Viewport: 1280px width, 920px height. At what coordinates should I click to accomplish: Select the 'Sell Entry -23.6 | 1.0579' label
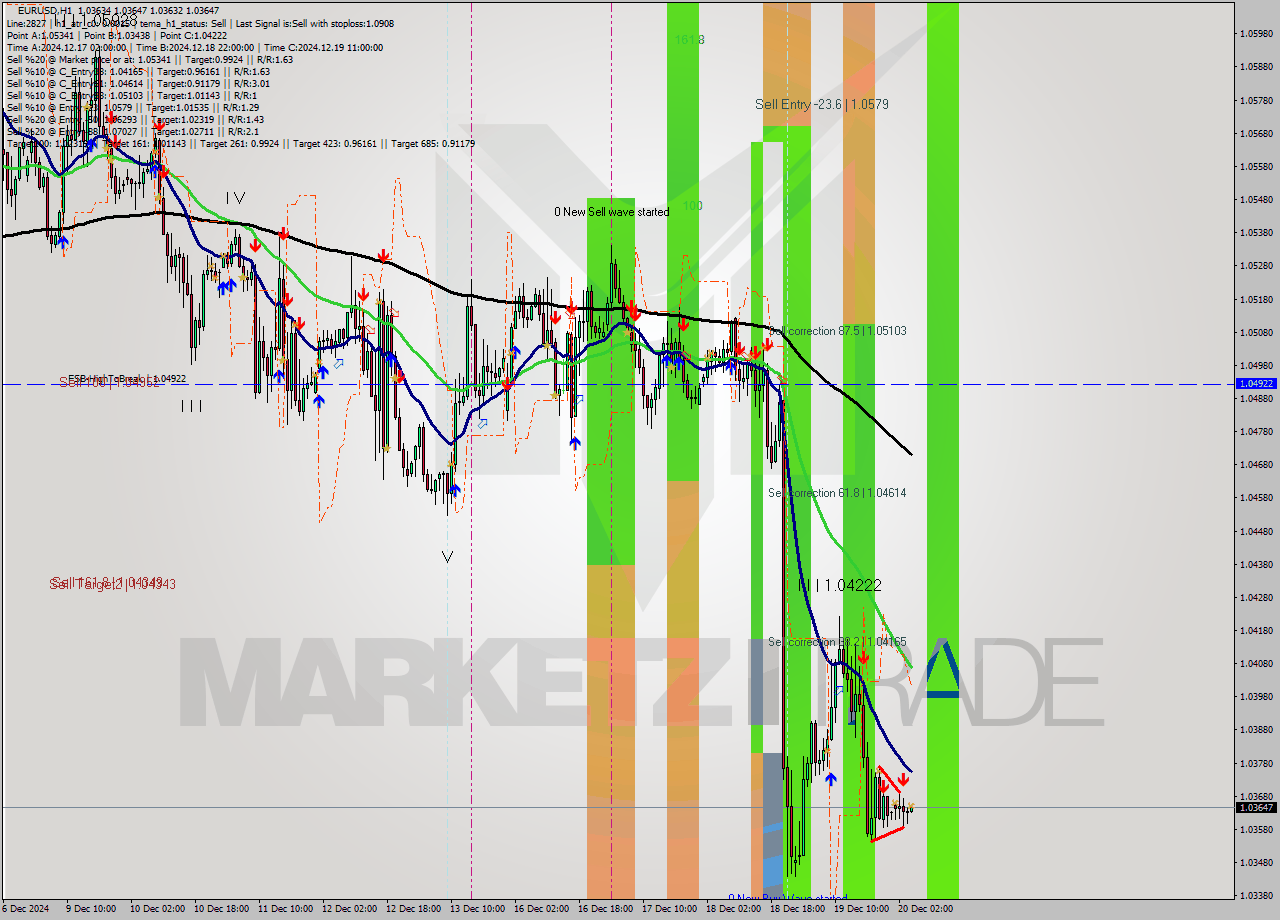coord(822,104)
